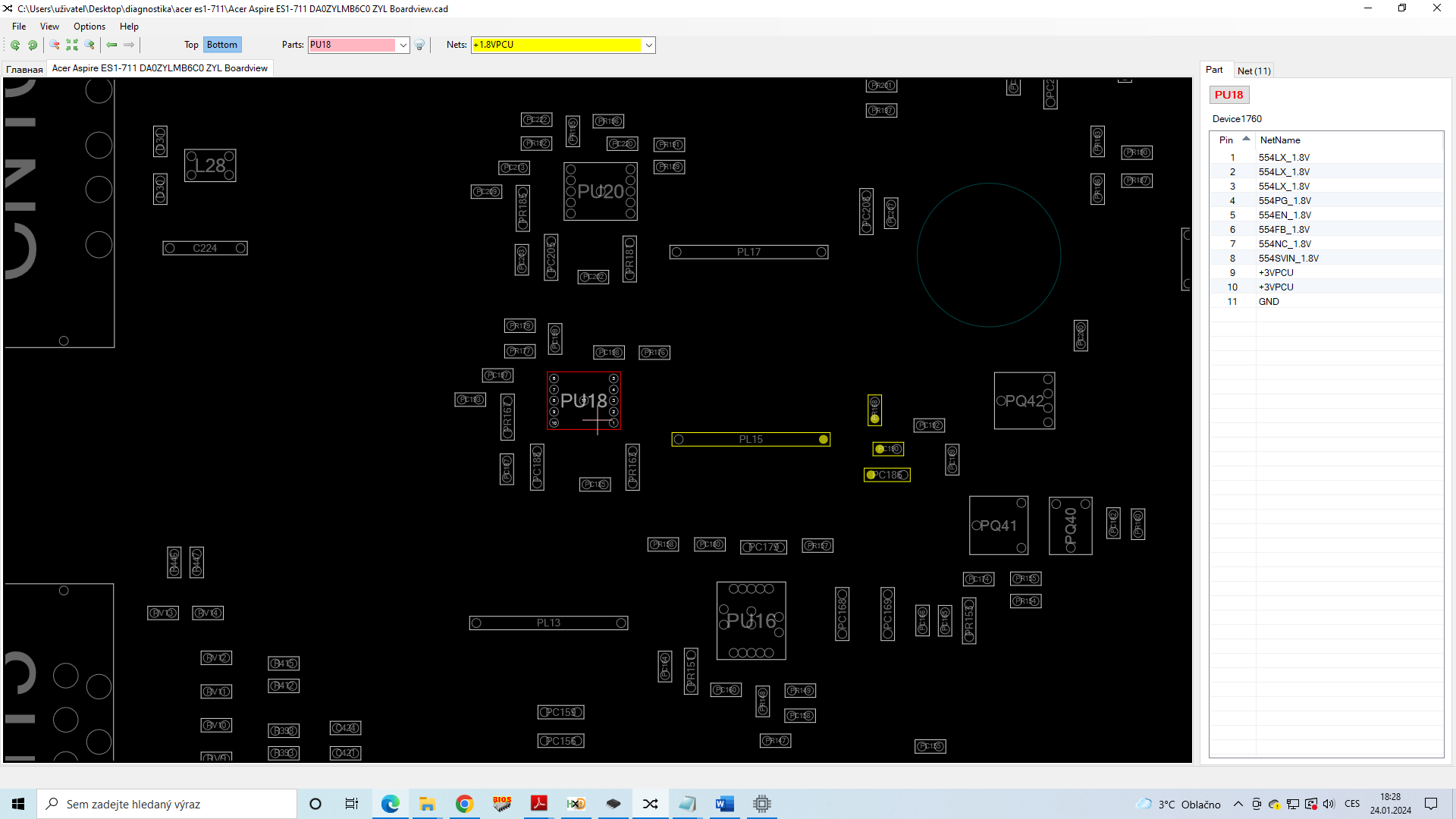Switch to the Net (11) panel tab
This screenshot has height=819, width=1456.
click(x=1254, y=71)
